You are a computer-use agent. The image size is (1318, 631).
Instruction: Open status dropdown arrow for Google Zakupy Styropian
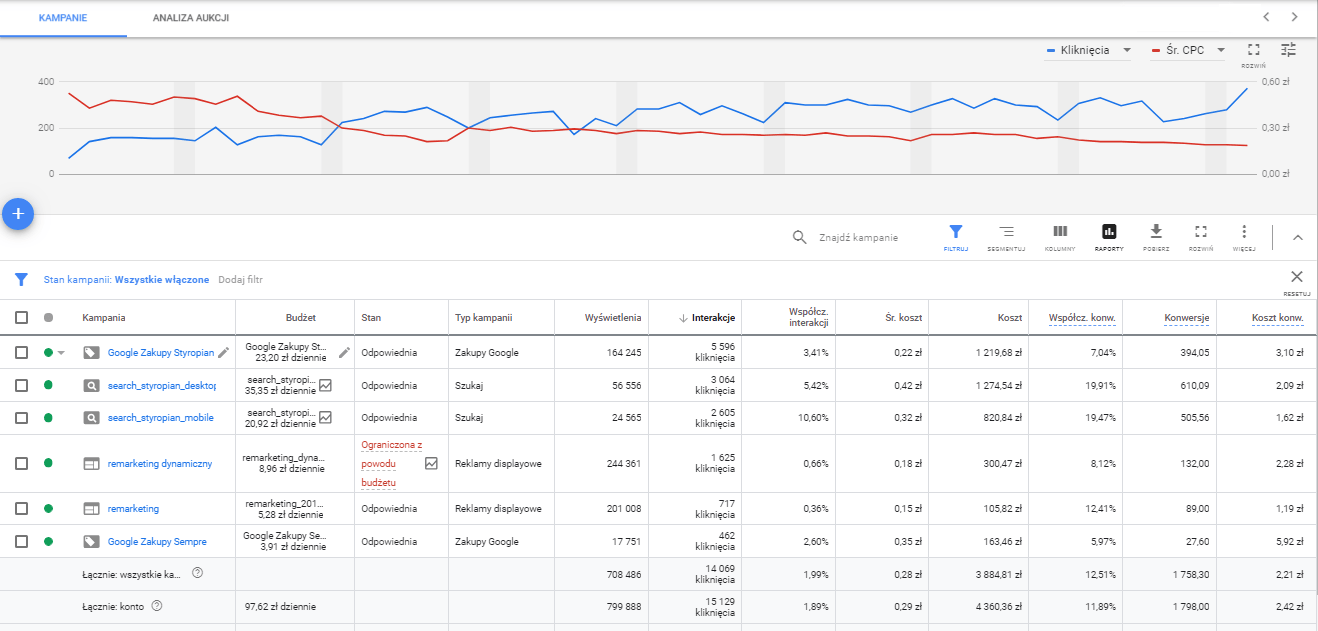coord(60,353)
